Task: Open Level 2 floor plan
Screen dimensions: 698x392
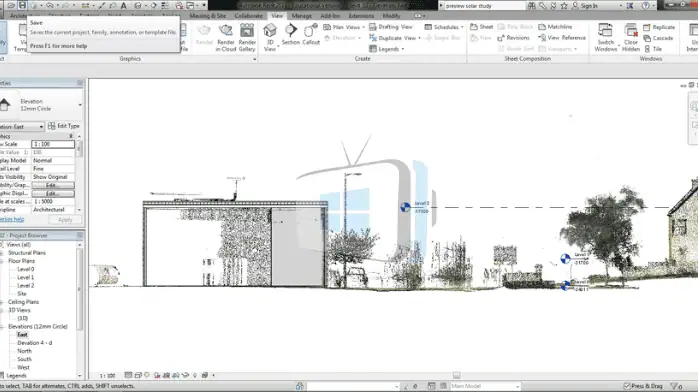Action: click(25, 286)
